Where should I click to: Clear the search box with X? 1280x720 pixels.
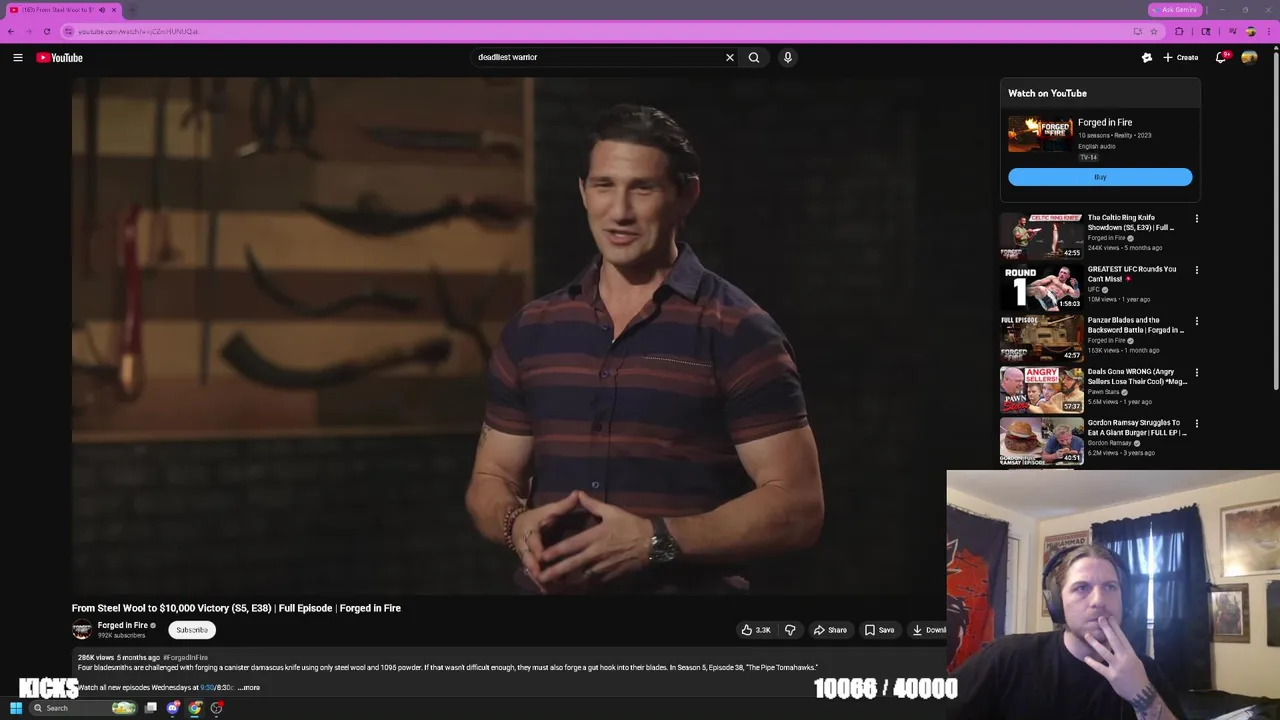tap(730, 58)
